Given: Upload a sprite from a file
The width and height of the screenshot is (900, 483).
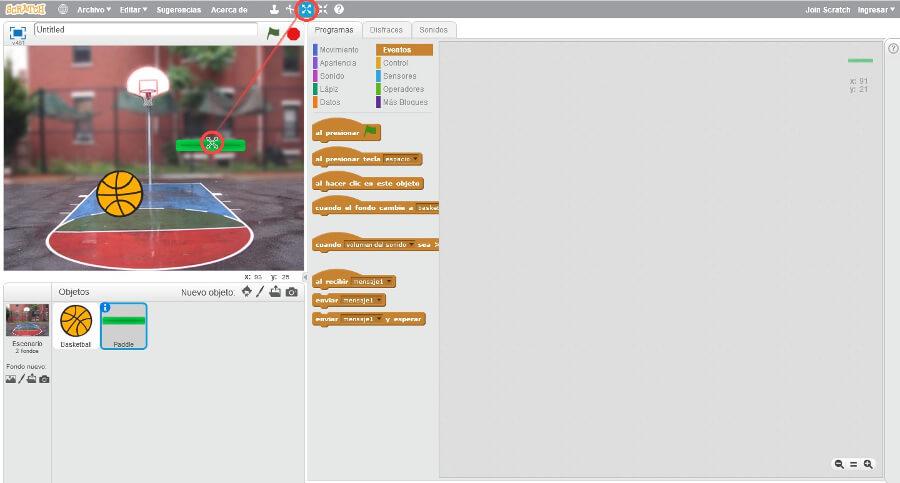Looking at the screenshot, I should pos(276,292).
